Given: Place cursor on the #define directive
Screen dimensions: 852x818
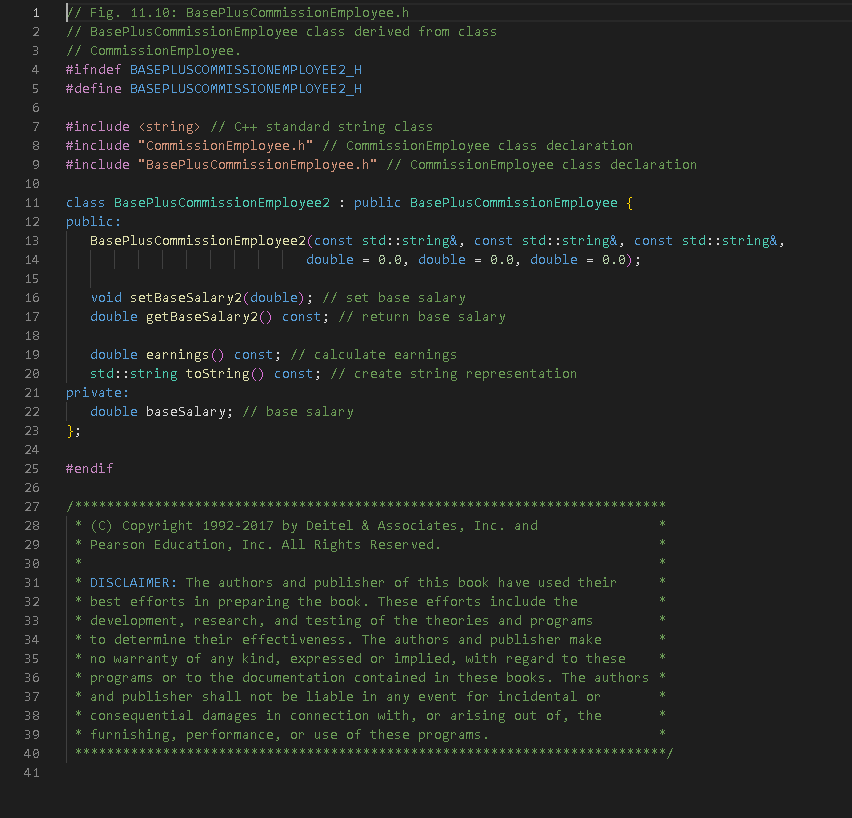Looking at the screenshot, I should tap(93, 89).
